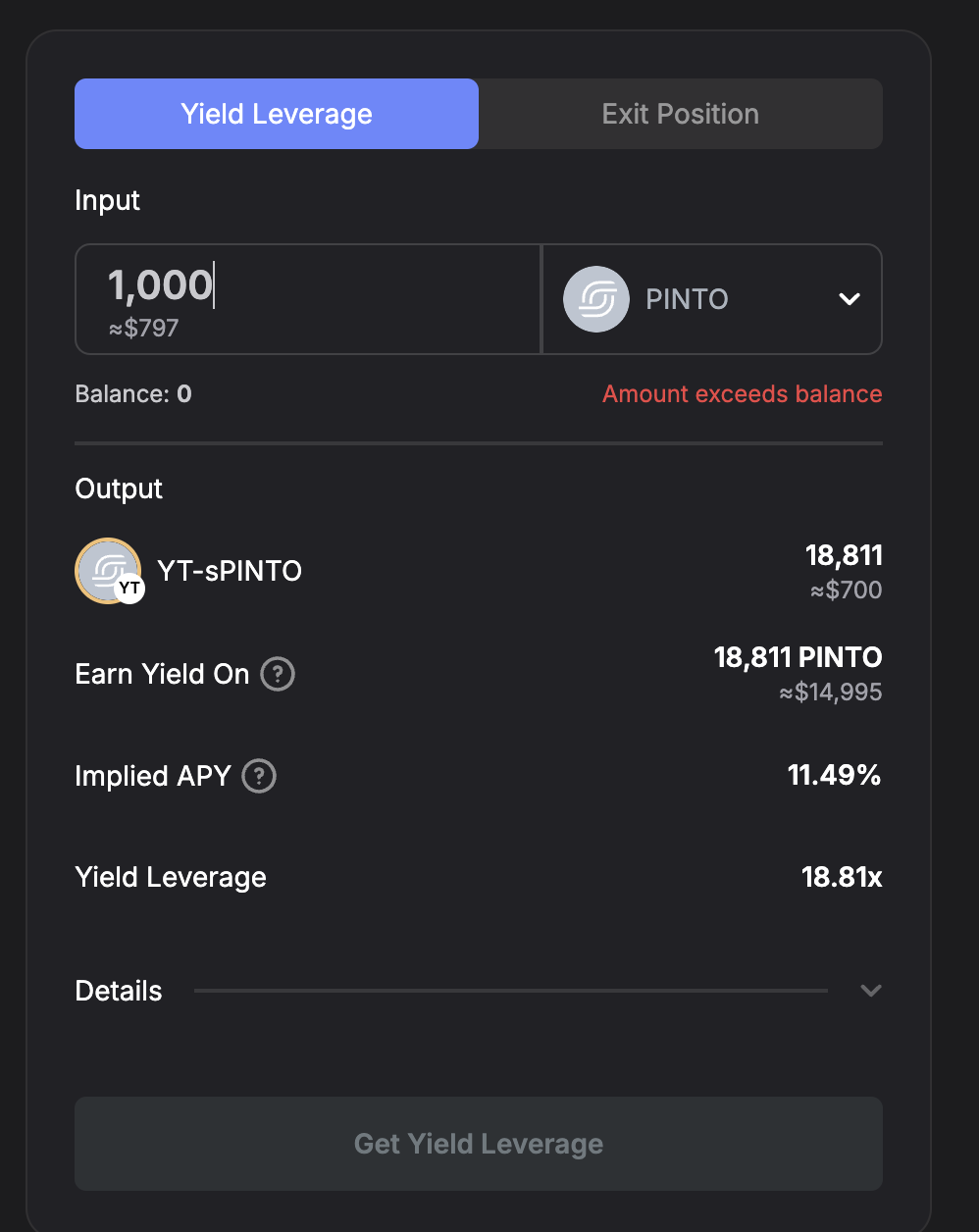This screenshot has width=979, height=1232.
Task: Click the 11.49% Implied APY value
Action: [x=834, y=776]
